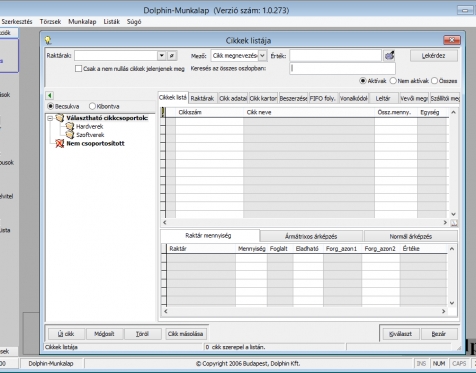Click the Kiválaszt button

400,334
